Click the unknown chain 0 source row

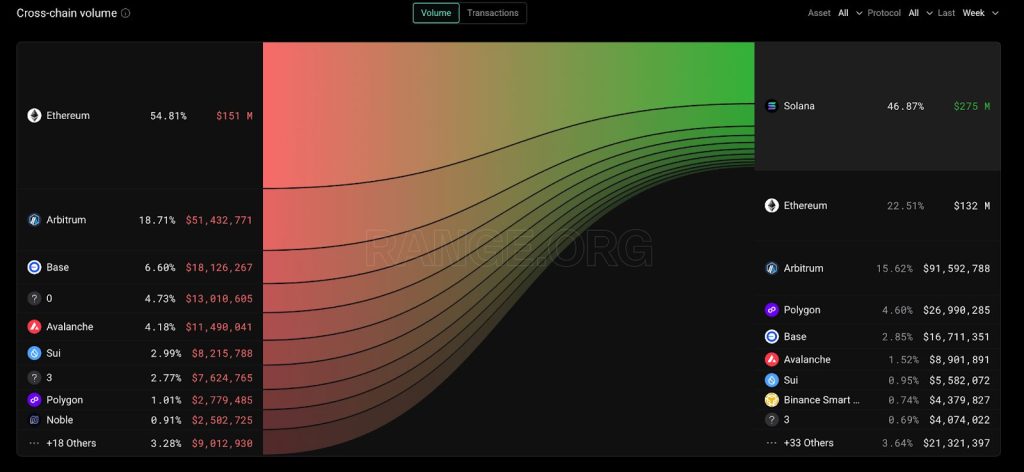click(x=140, y=298)
